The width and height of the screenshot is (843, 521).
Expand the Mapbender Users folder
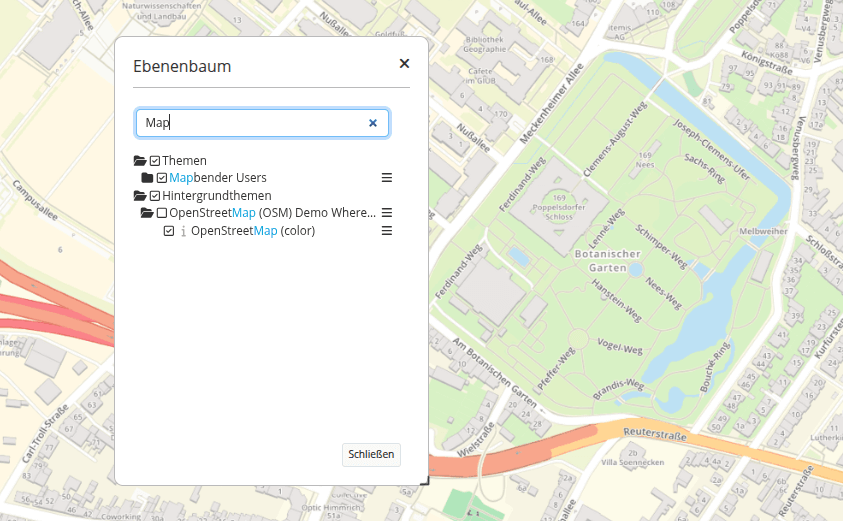click(x=147, y=178)
